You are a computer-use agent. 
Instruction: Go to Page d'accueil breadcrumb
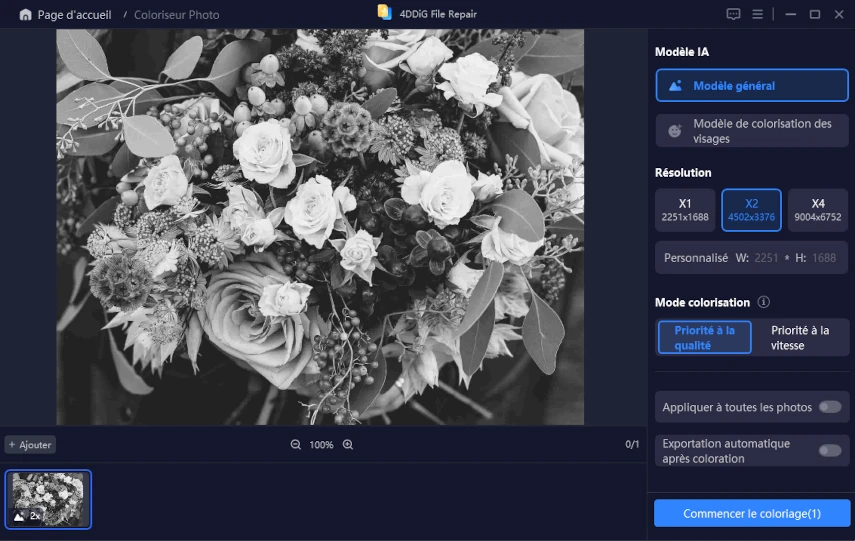(74, 15)
